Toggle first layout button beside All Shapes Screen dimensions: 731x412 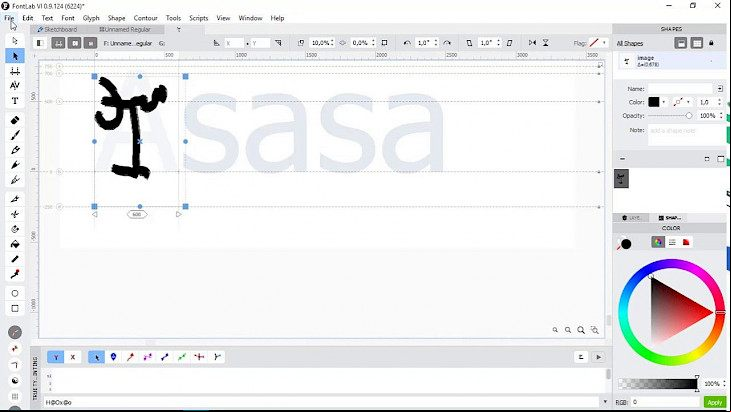681,43
